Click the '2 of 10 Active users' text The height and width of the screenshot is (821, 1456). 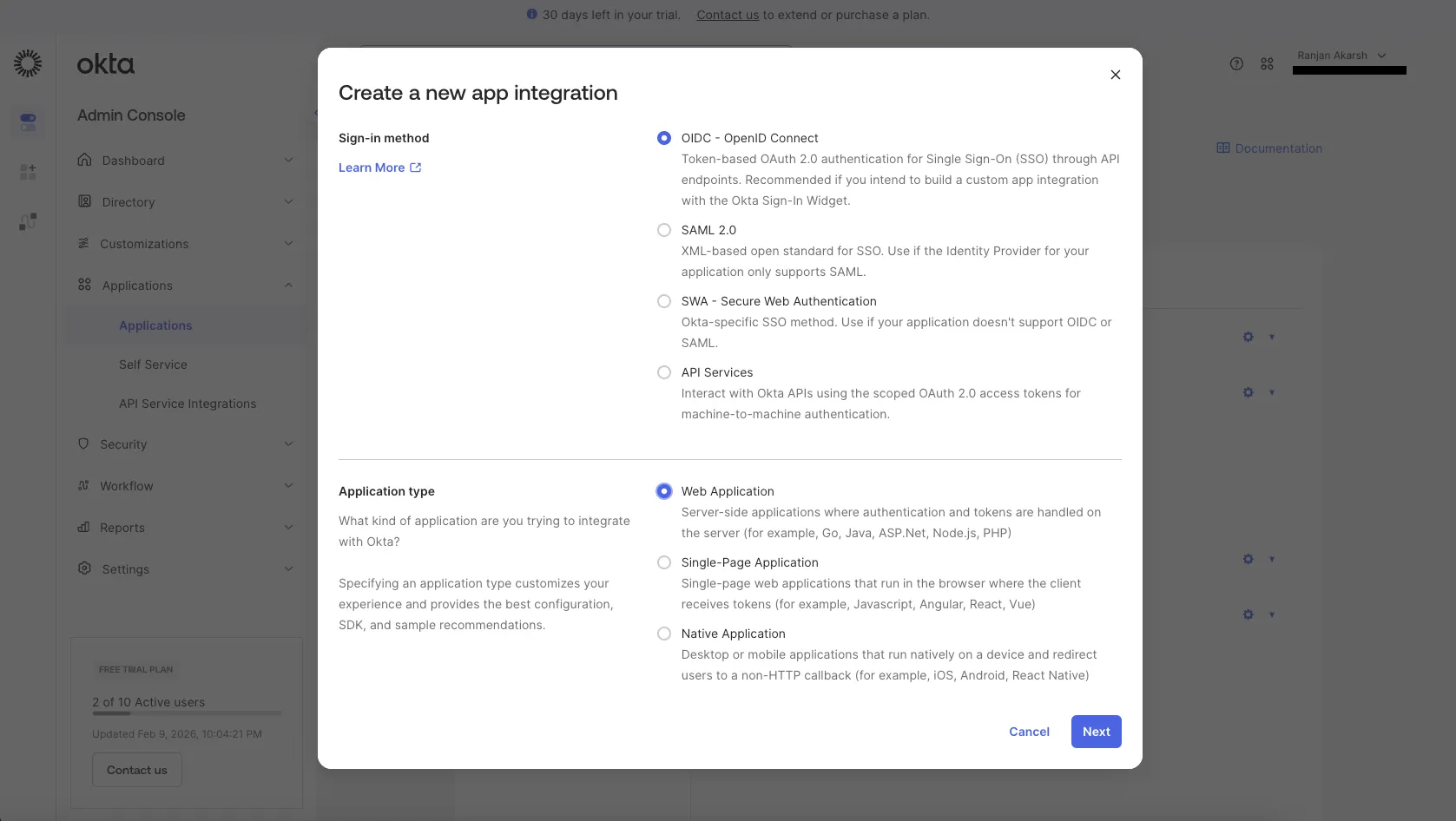click(x=148, y=702)
